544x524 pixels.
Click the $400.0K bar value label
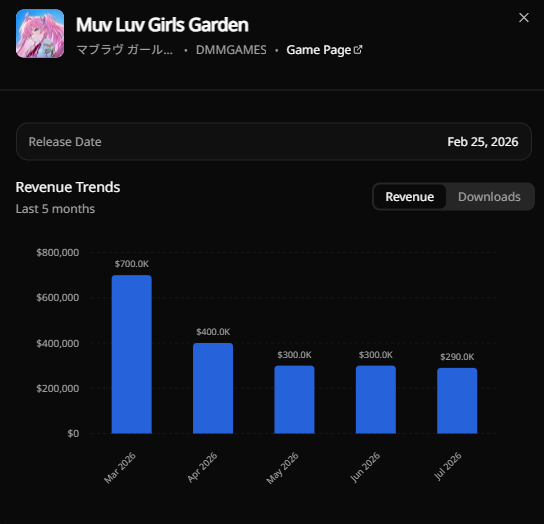click(x=213, y=332)
